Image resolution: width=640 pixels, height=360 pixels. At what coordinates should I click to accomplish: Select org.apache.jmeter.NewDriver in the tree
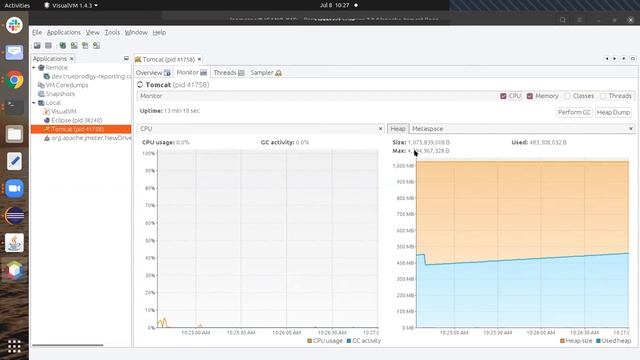88,138
